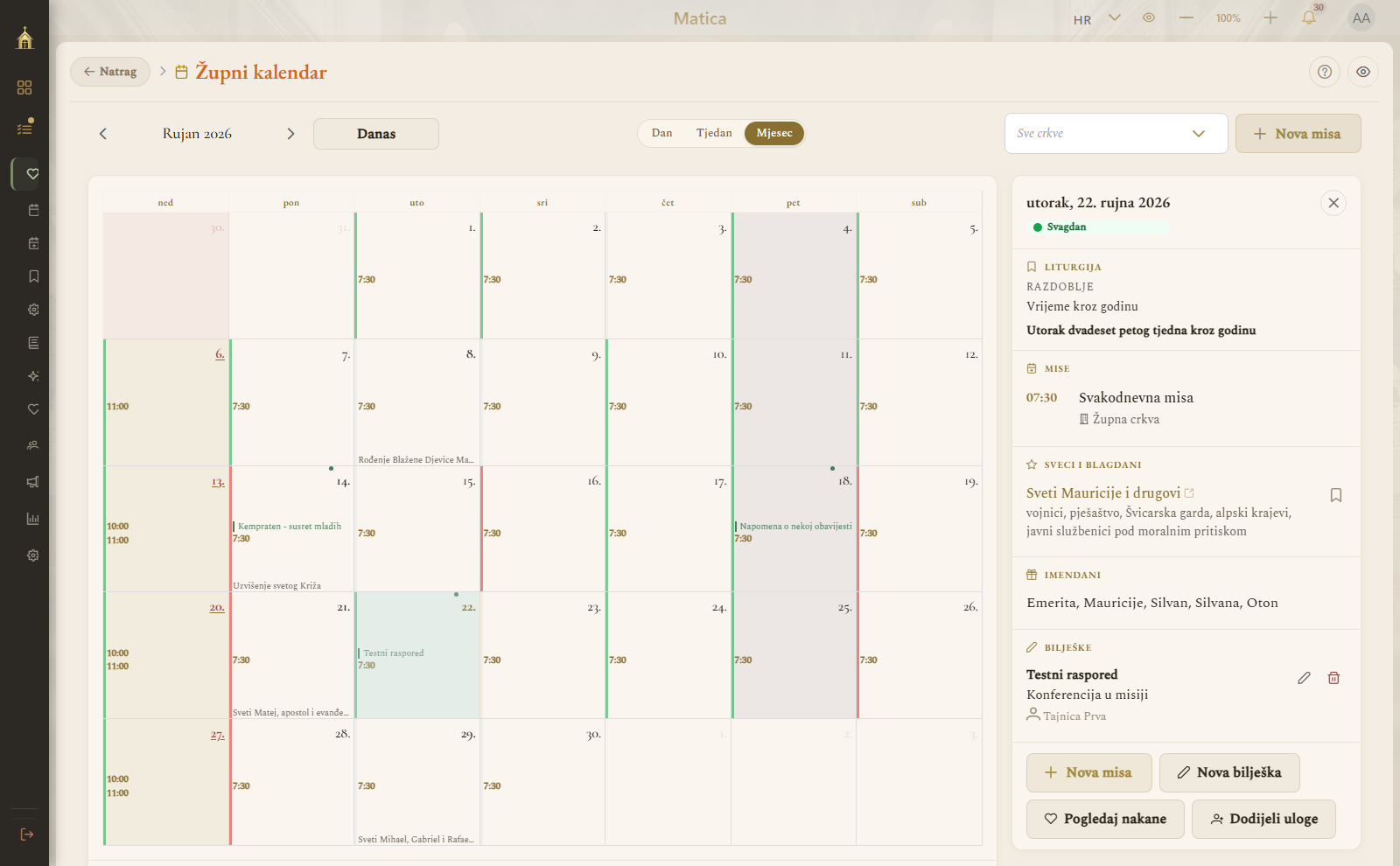1400x866 pixels.
Task: Switch to Tjedan view
Action: pyautogui.click(x=714, y=133)
